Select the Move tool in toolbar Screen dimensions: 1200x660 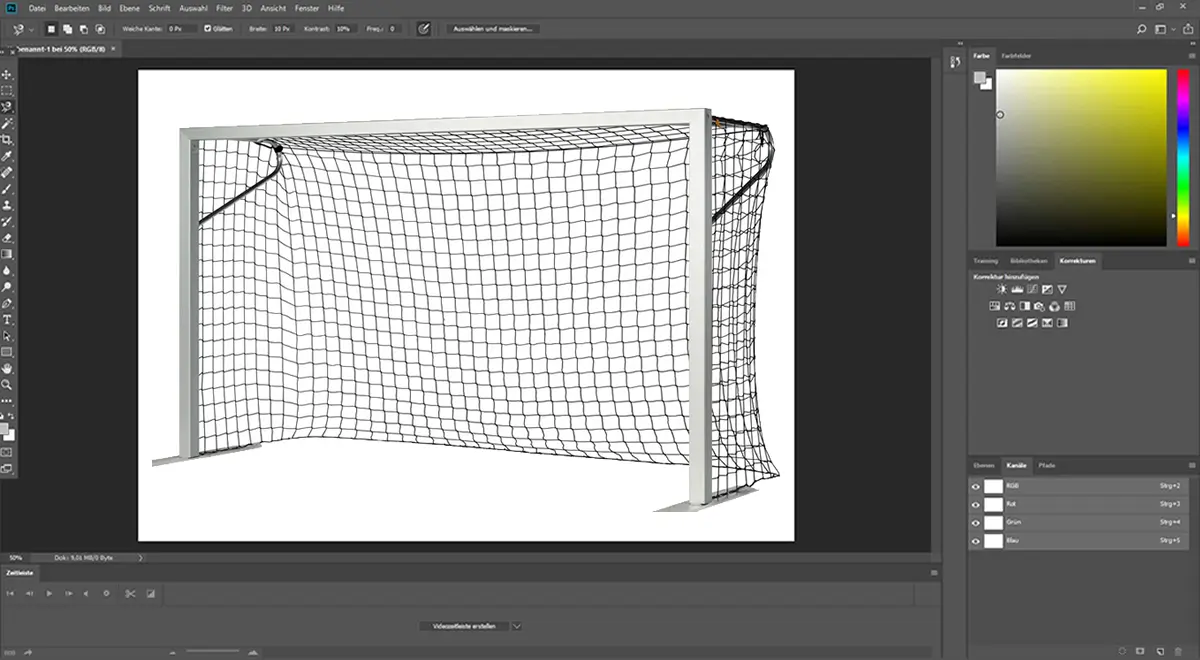(x=7, y=74)
